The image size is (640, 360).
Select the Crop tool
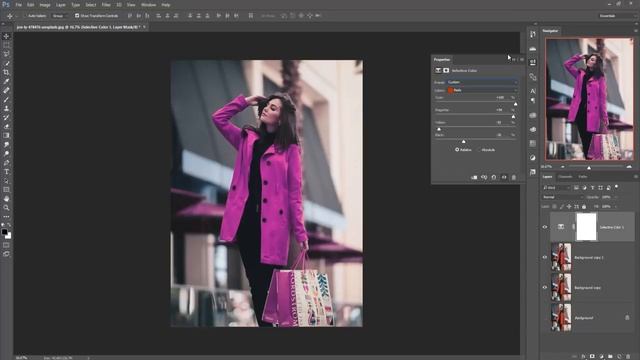pyautogui.click(x=6, y=72)
